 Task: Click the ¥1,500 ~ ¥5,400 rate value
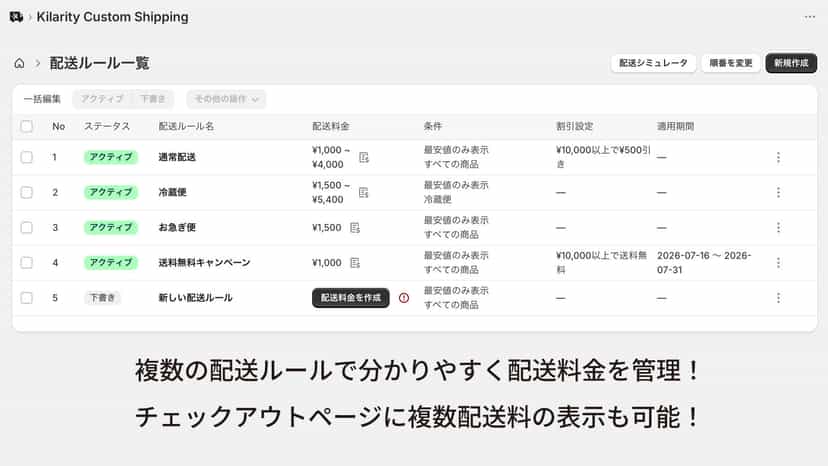(x=331, y=192)
